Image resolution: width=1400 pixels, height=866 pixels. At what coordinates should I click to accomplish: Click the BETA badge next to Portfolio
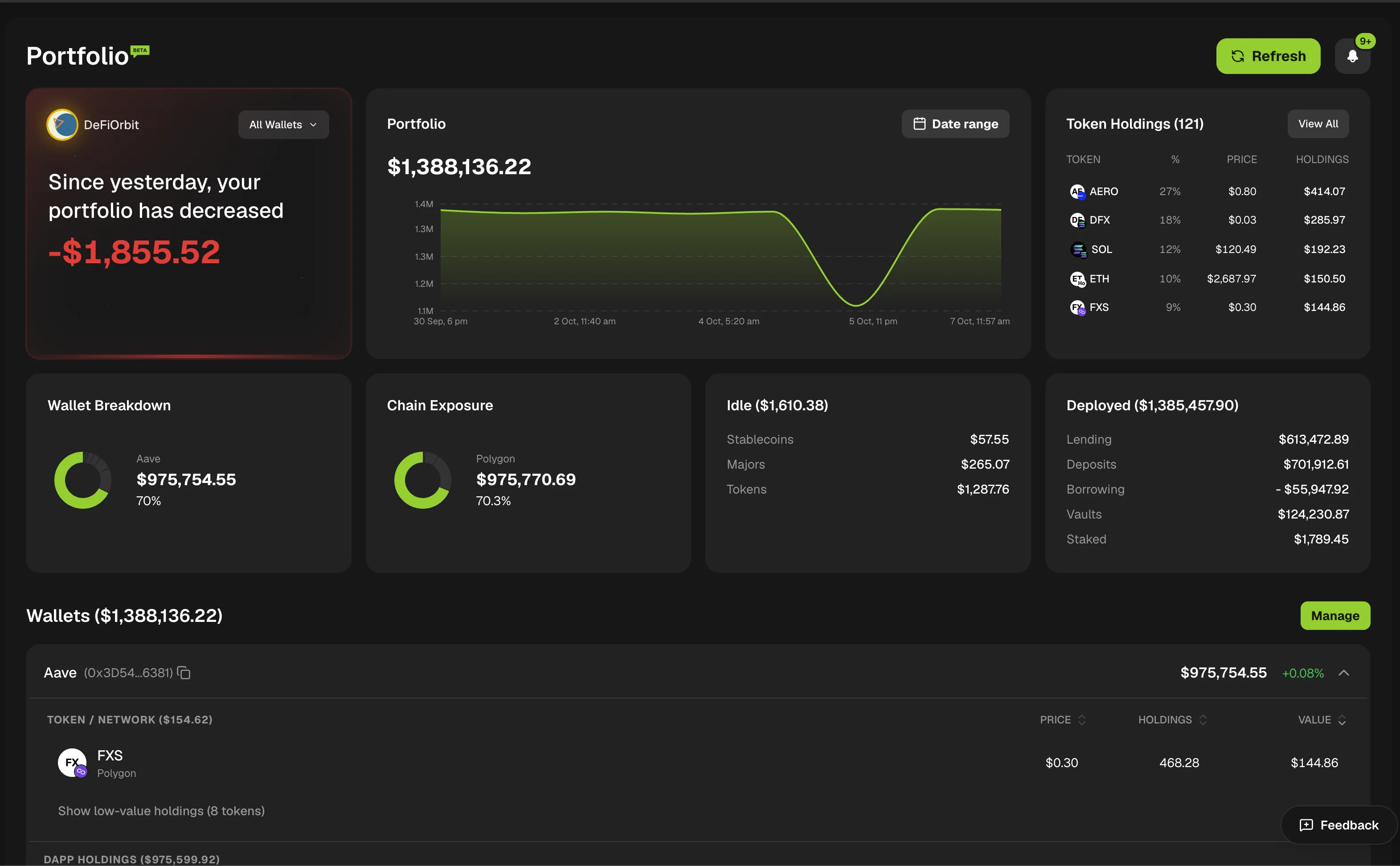pyautogui.click(x=140, y=51)
